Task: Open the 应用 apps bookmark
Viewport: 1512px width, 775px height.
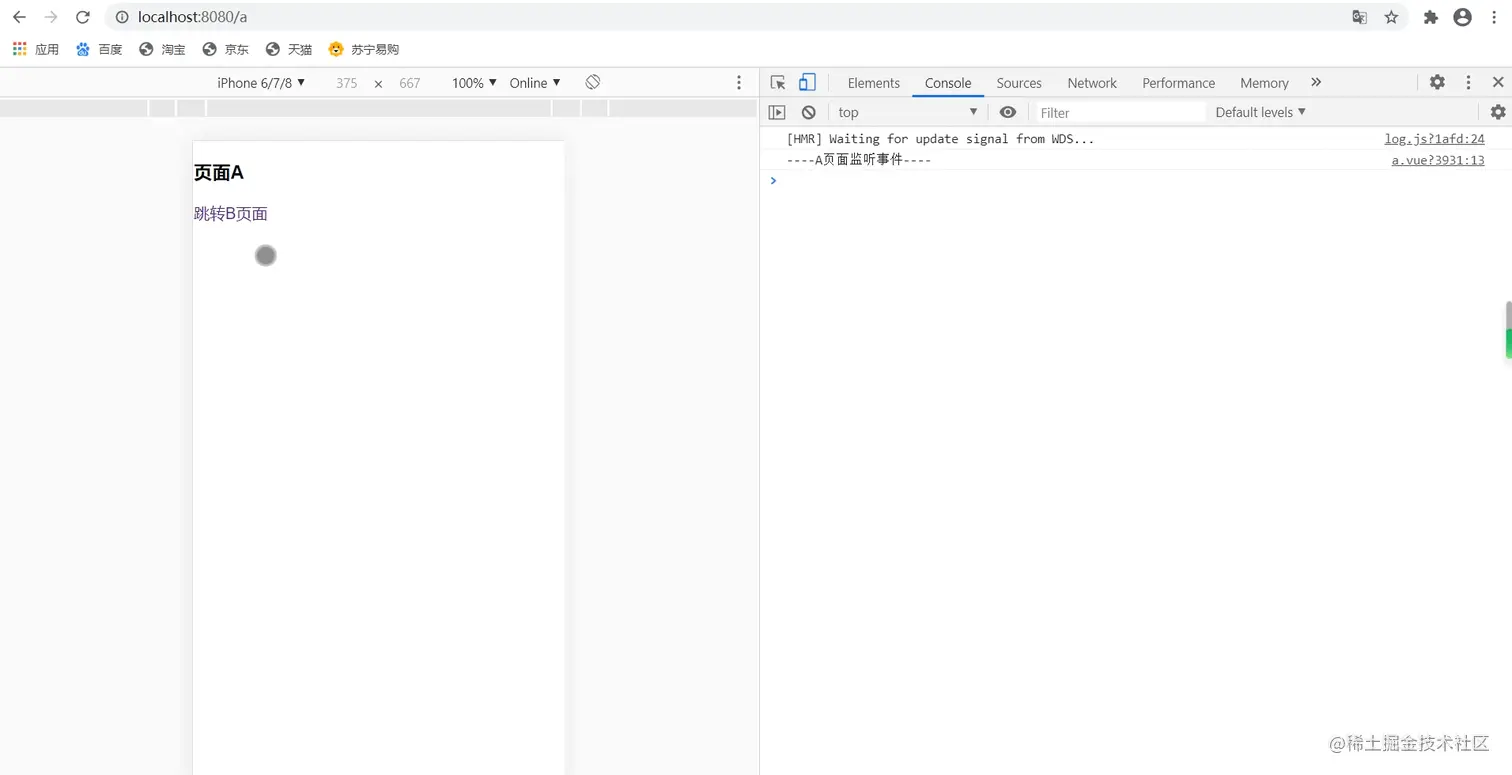Action: coord(36,49)
